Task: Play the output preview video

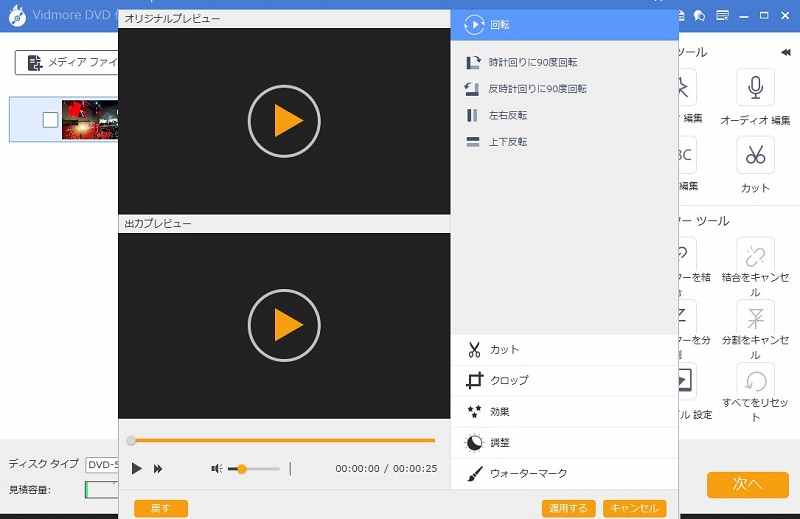Action: (x=284, y=325)
